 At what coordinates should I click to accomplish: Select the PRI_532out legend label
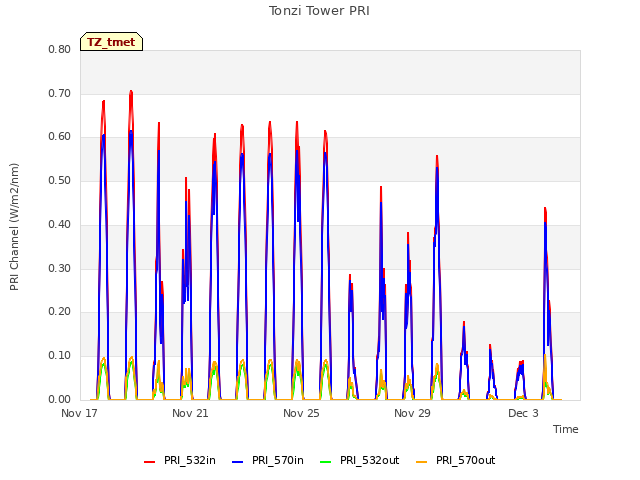click(x=369, y=460)
